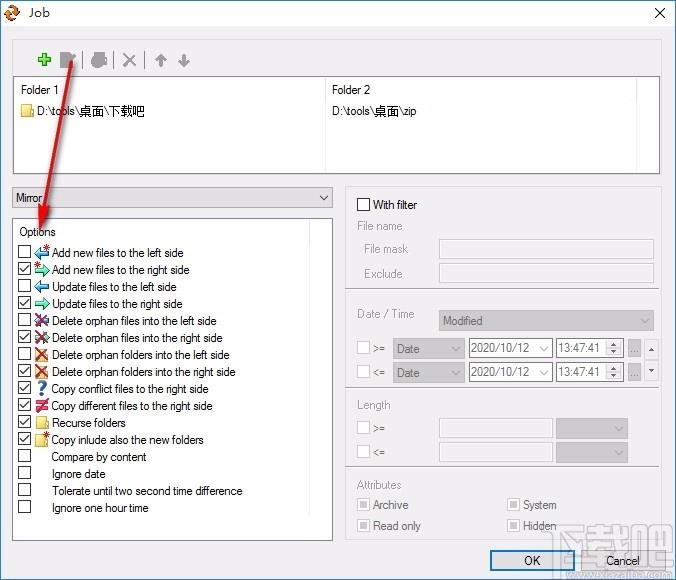Click the gray printer-like toolbar icon
The width and height of the screenshot is (676, 580).
99,60
